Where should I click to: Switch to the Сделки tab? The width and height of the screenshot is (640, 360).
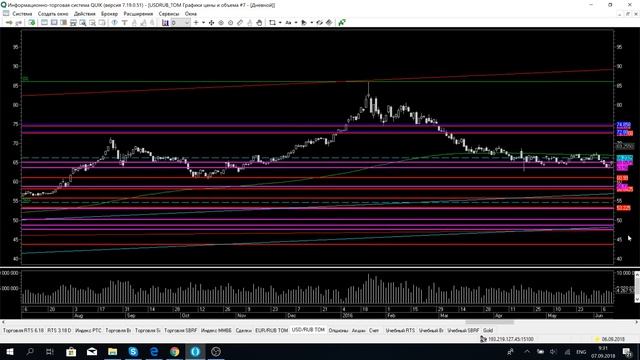coord(244,330)
